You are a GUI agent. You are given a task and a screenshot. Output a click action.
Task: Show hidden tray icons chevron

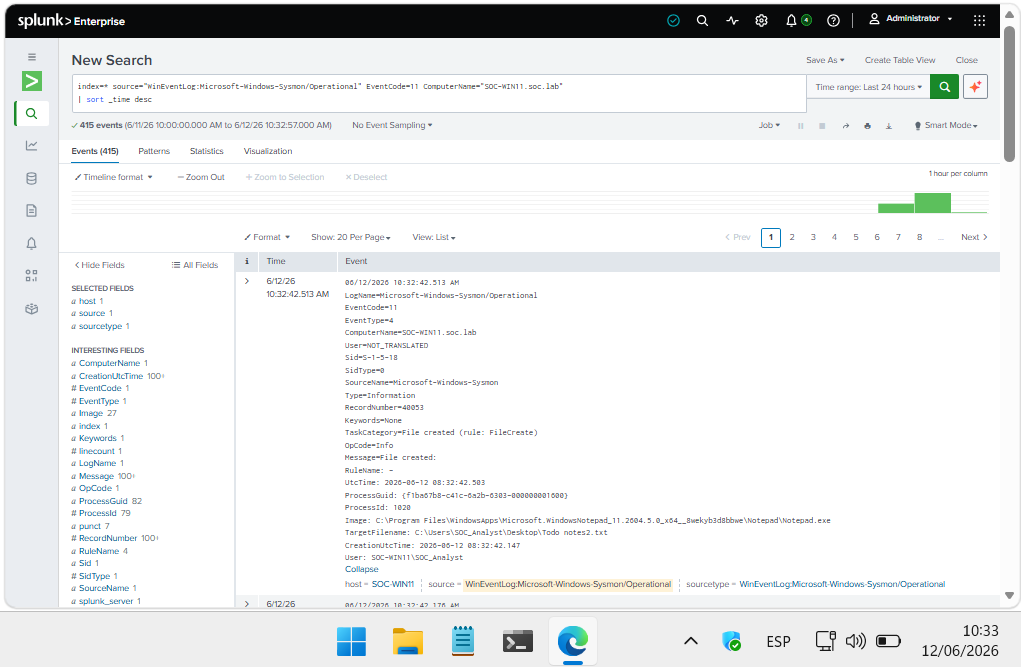tap(691, 642)
